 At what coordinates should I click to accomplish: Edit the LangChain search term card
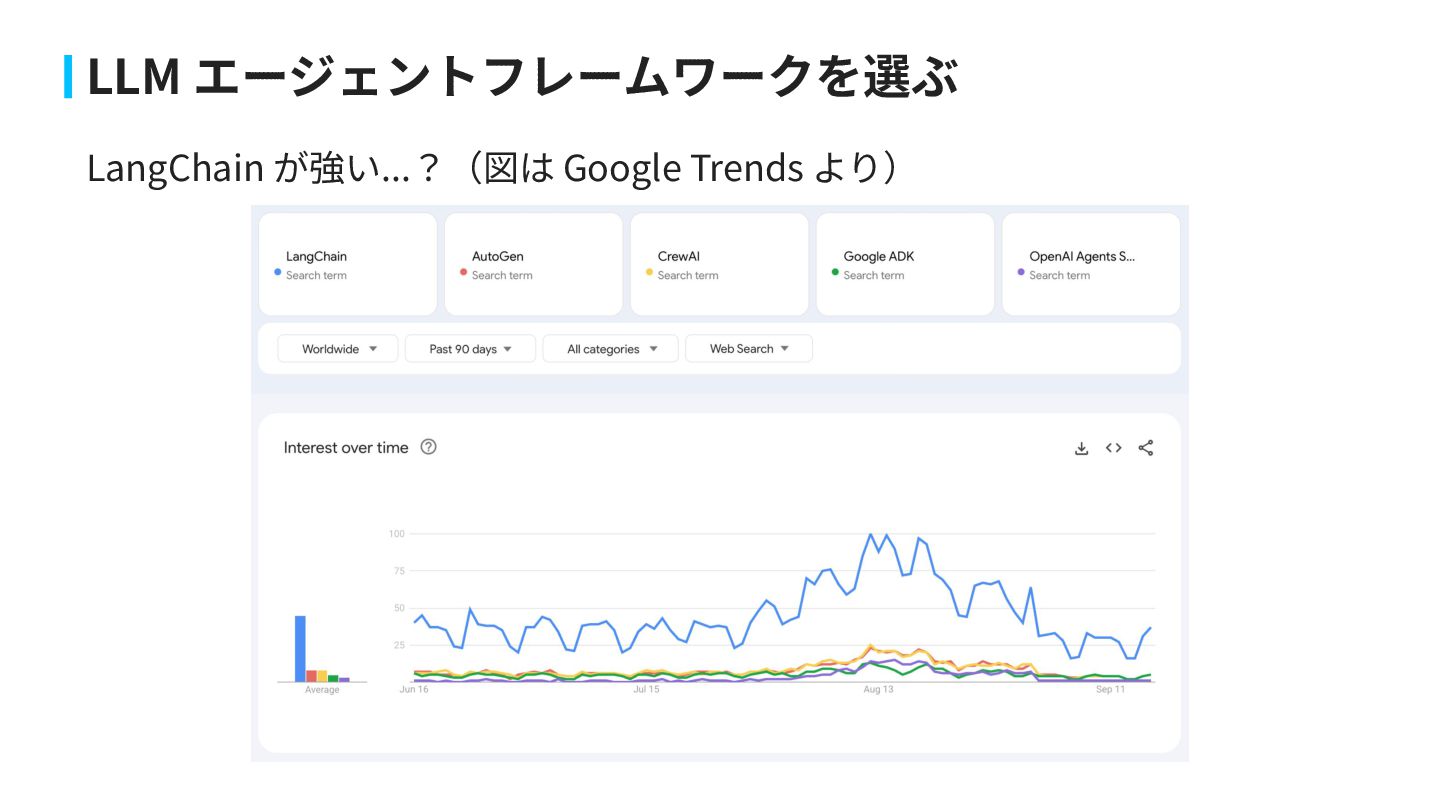[348, 264]
